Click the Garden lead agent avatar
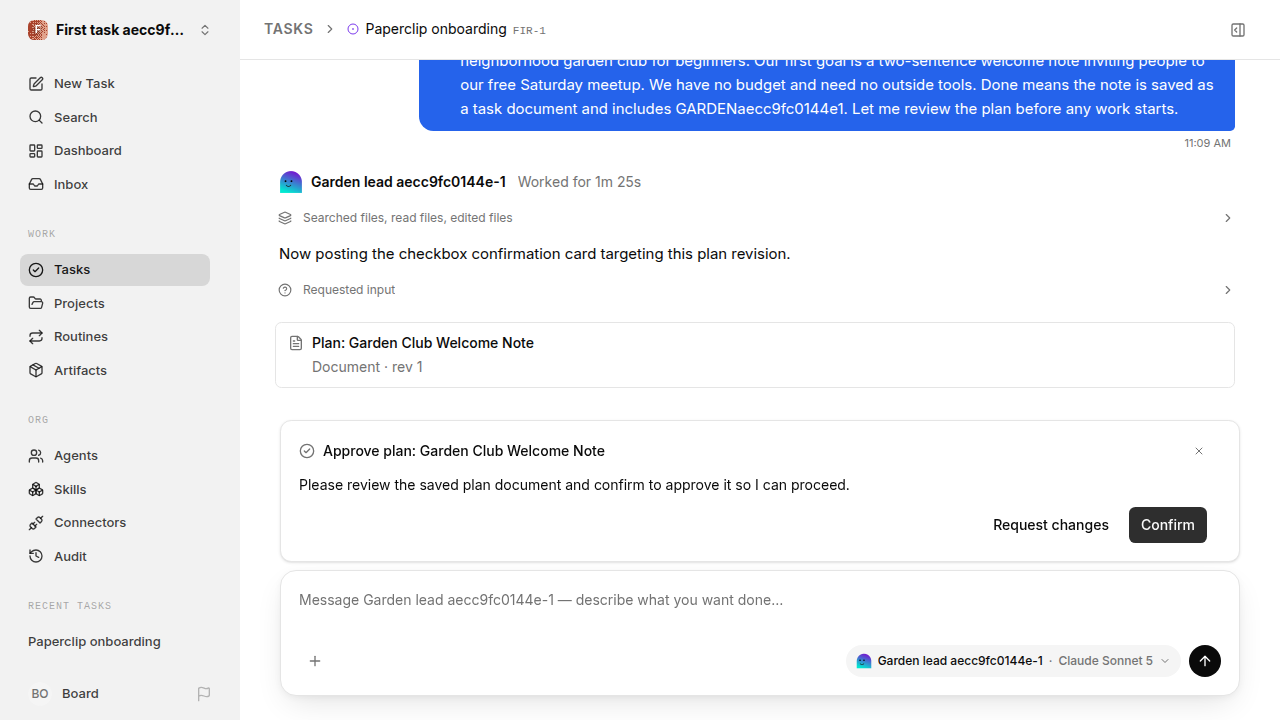The width and height of the screenshot is (1280, 720). pyautogui.click(x=291, y=182)
